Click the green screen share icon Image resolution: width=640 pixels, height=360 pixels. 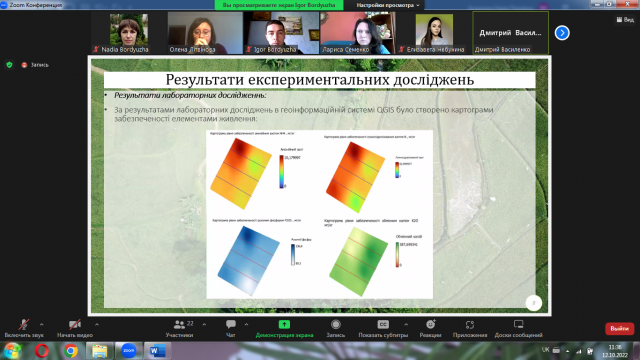pyautogui.click(x=284, y=324)
